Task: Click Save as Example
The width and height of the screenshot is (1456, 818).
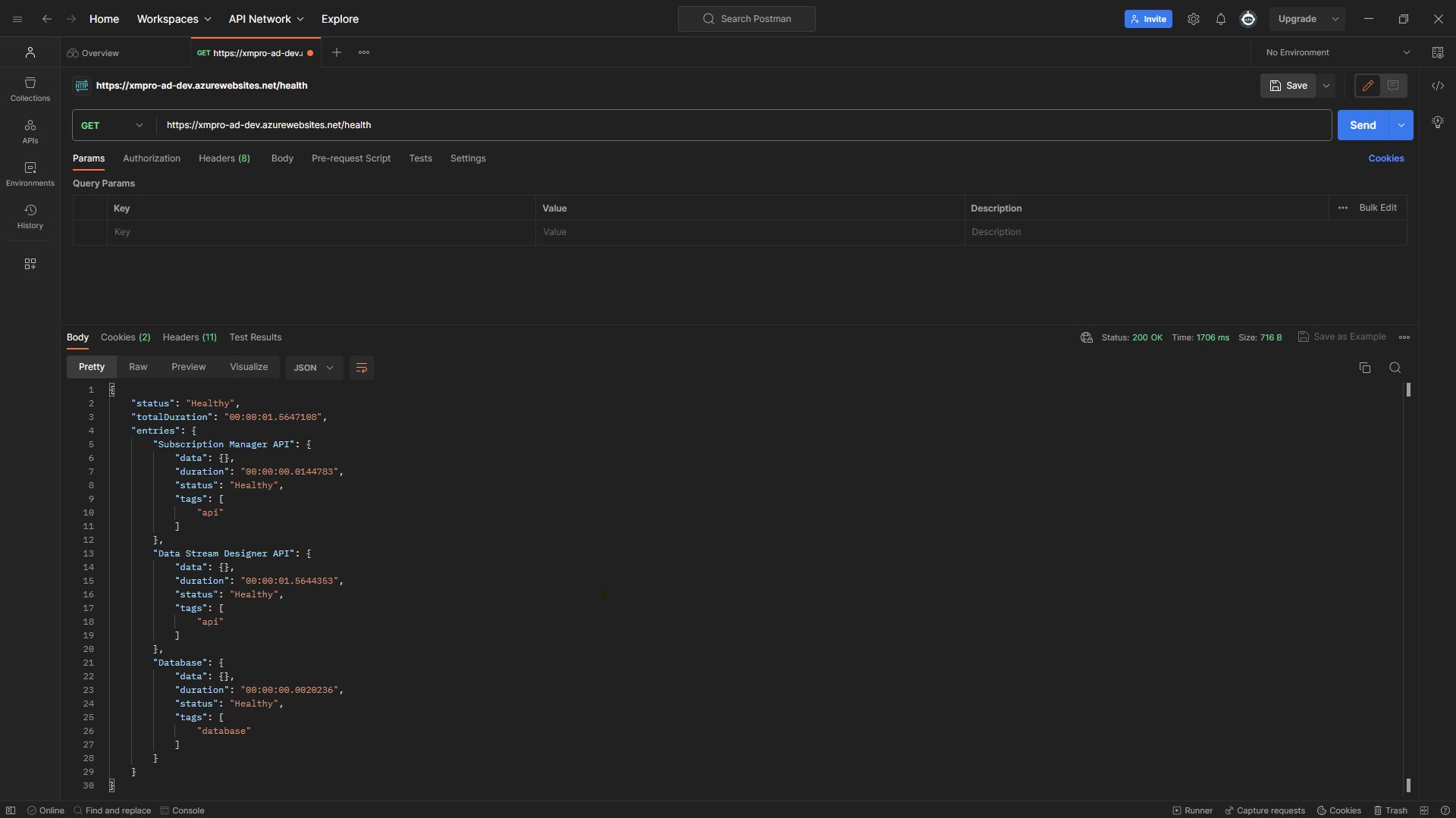Action: tap(1341, 337)
